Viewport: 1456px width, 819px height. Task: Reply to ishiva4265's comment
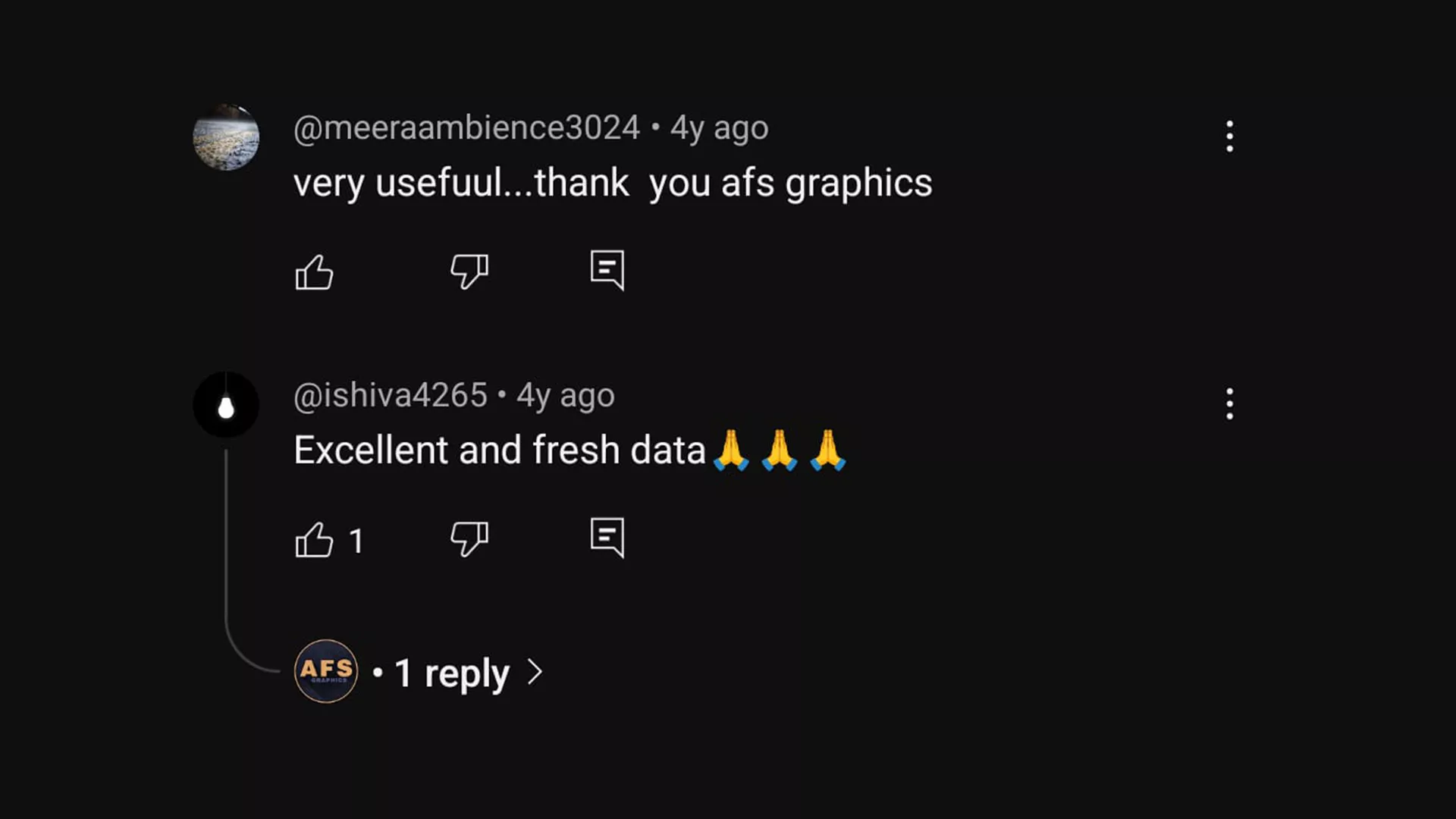(607, 538)
